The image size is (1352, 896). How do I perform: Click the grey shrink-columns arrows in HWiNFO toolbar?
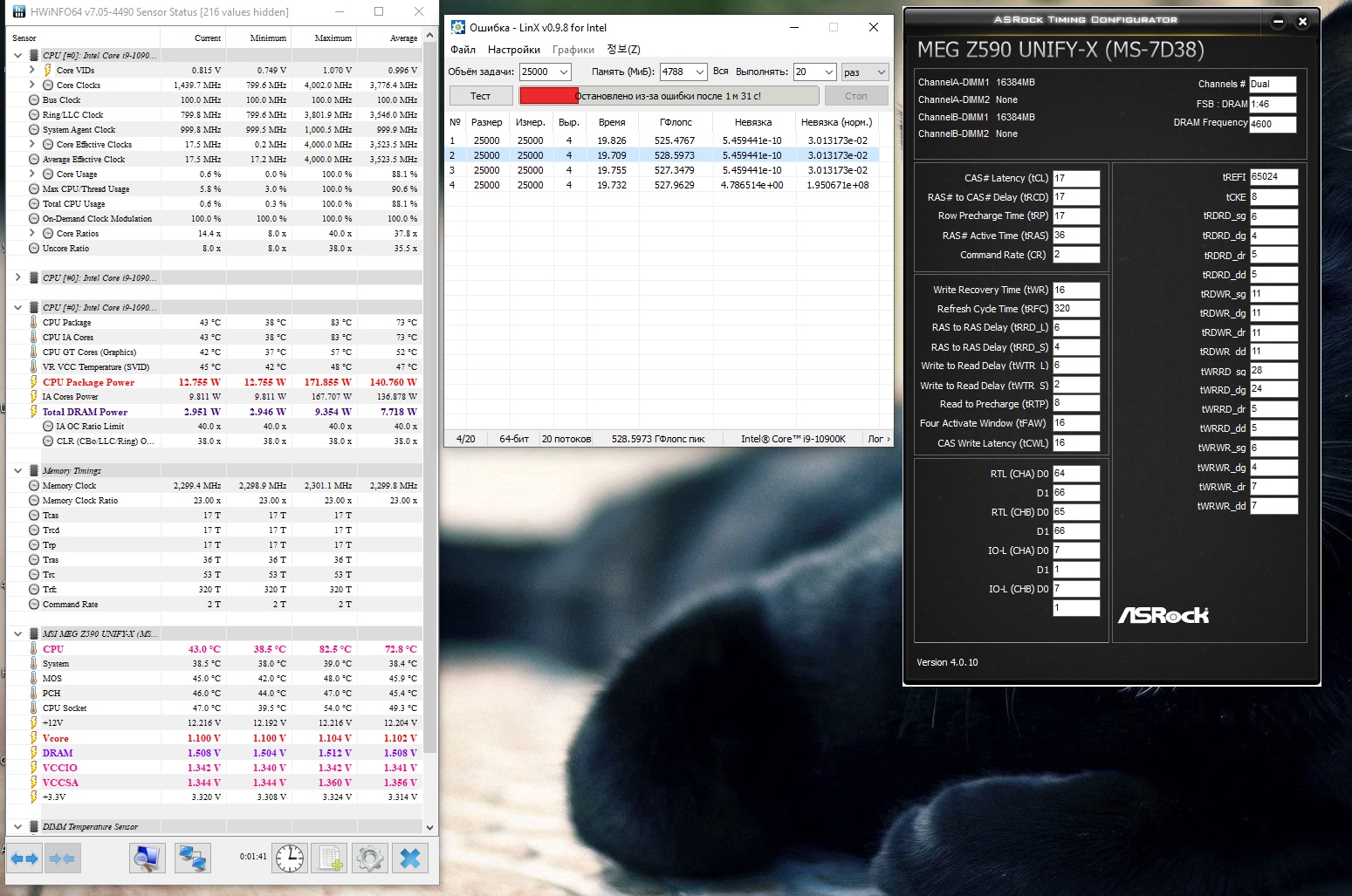[x=61, y=858]
